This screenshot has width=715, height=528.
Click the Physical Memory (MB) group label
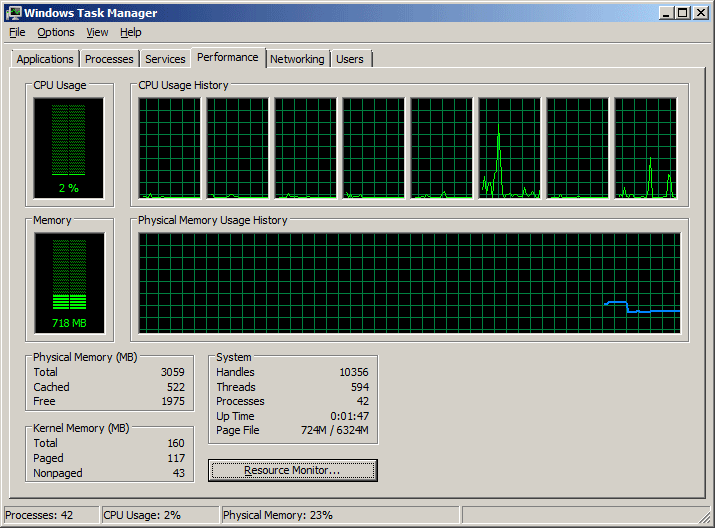(x=85, y=357)
